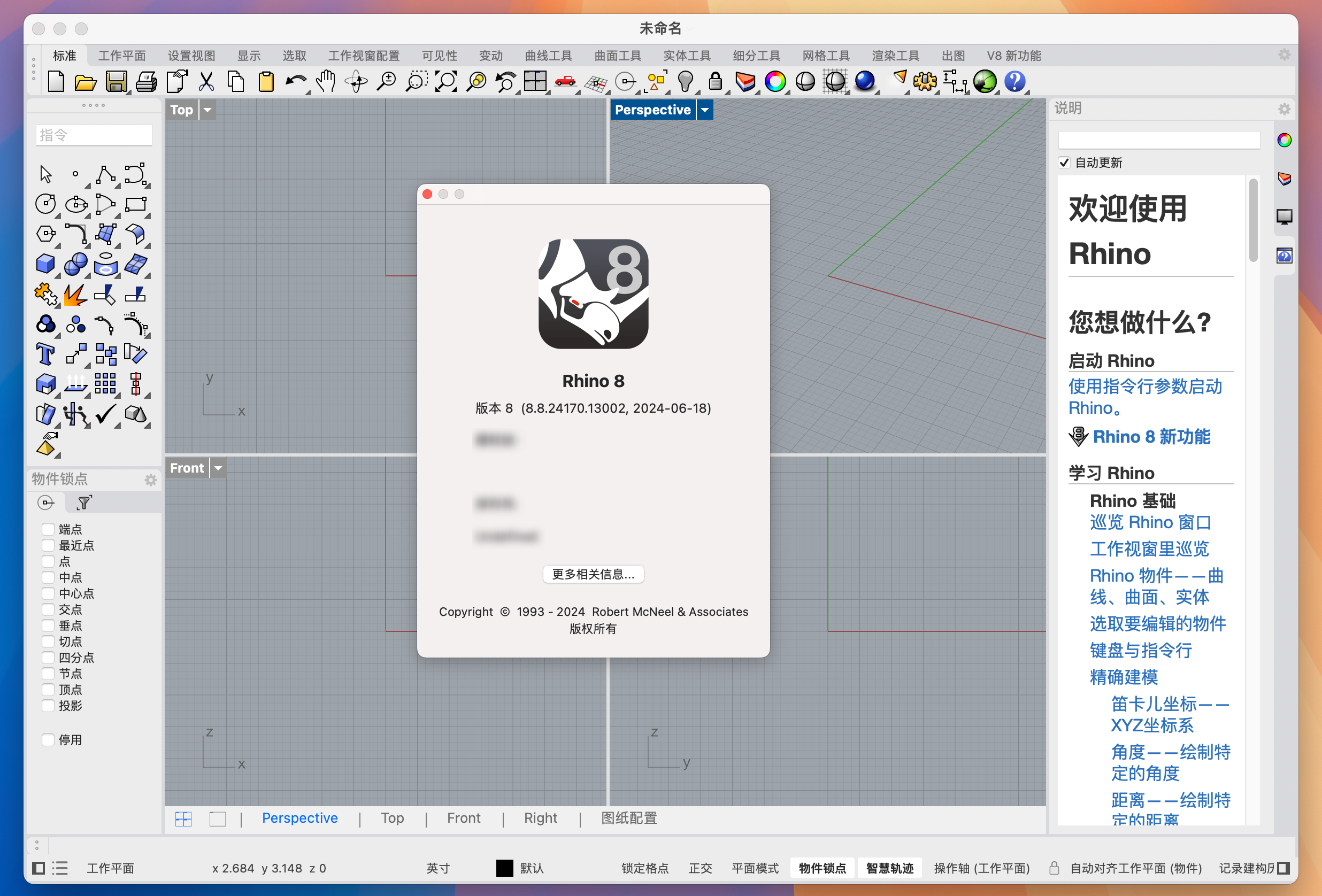The image size is (1322, 896).
Task: Open the Rhino 8 新功能 link
Action: pos(1151,437)
